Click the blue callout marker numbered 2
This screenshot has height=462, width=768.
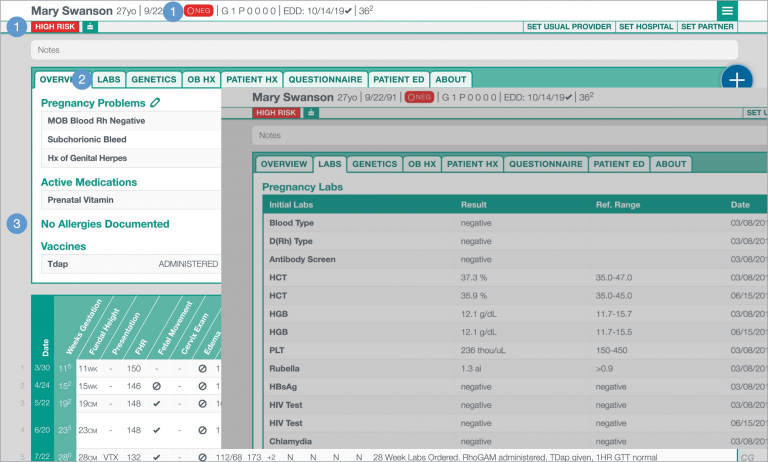84,78
